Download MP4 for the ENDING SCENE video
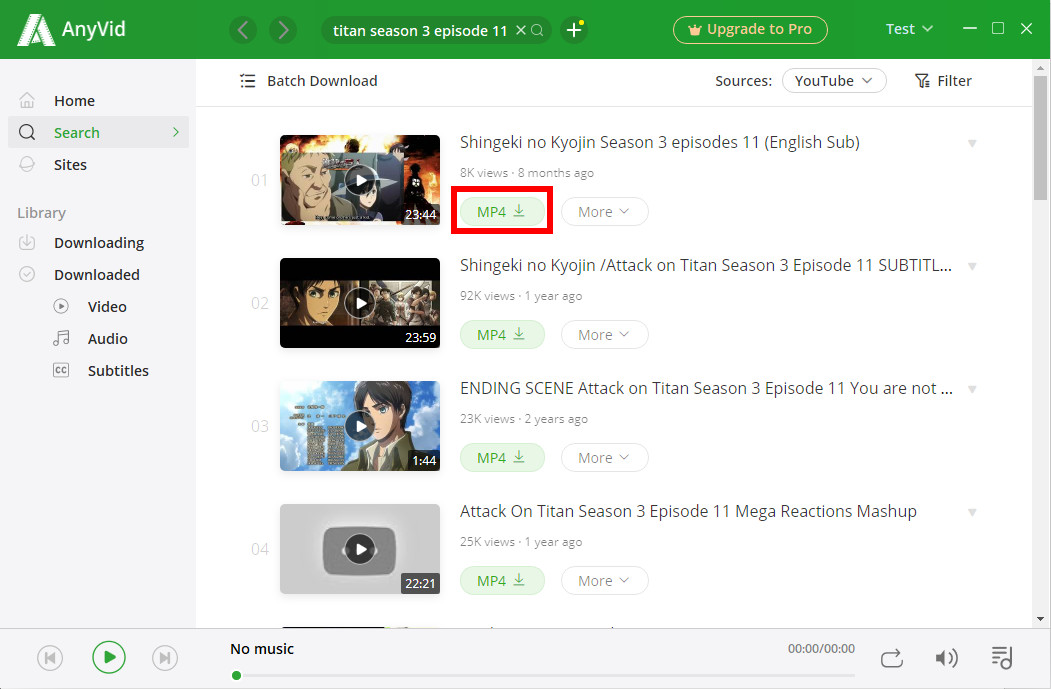This screenshot has width=1051, height=689. pyautogui.click(x=501, y=458)
